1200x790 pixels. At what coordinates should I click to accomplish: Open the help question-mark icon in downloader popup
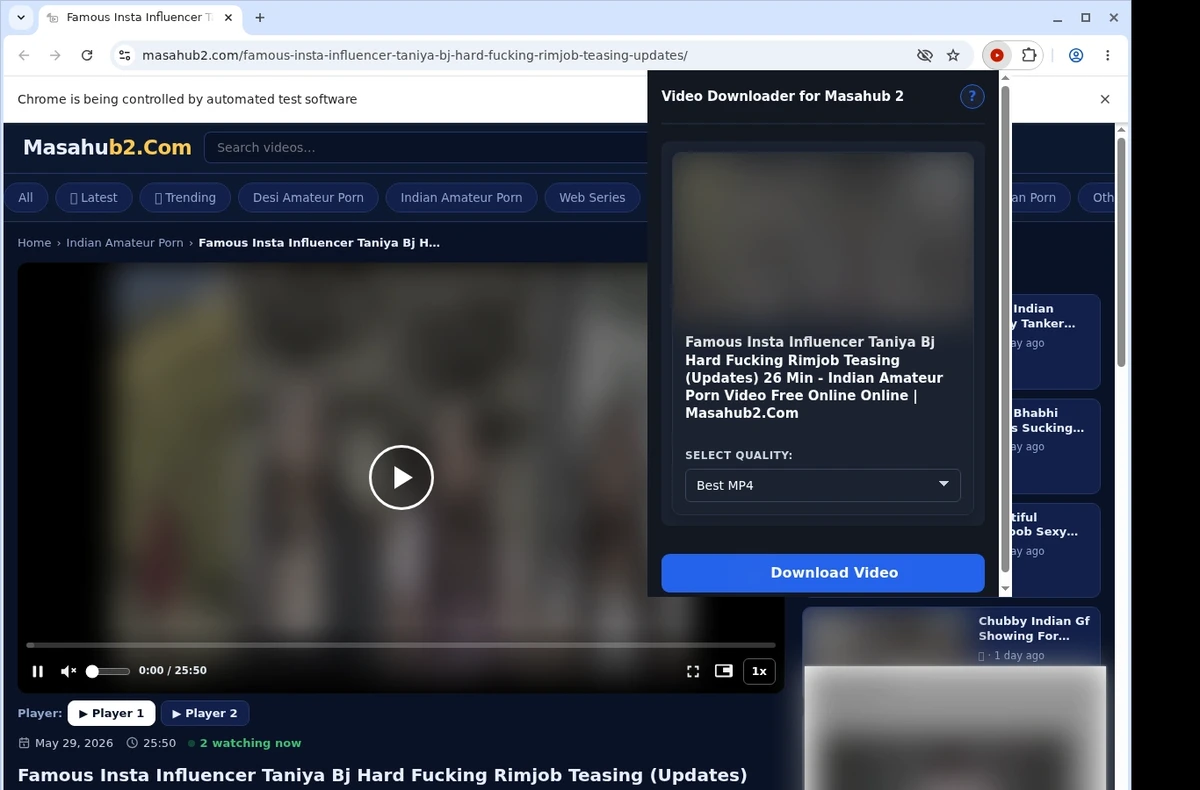pyautogui.click(x=972, y=97)
